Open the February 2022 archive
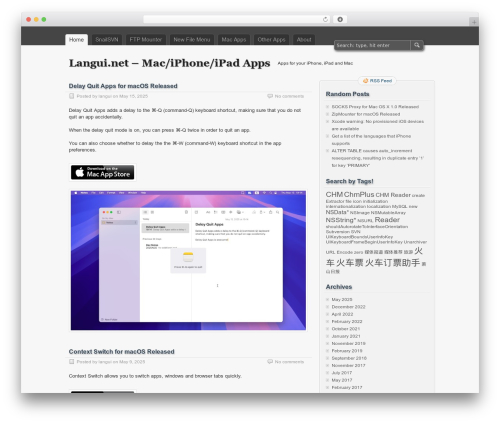This screenshot has width=500, height=423. click(x=347, y=321)
